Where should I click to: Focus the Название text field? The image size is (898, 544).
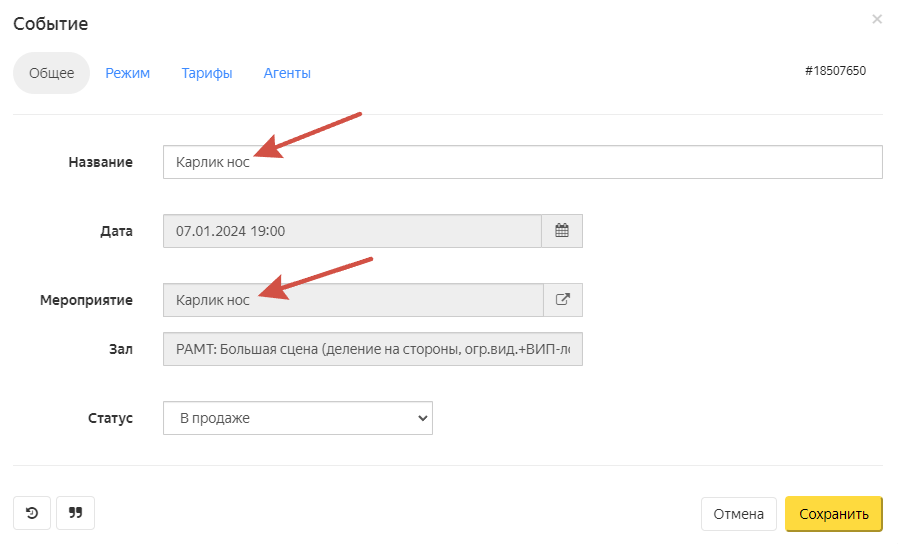522,162
